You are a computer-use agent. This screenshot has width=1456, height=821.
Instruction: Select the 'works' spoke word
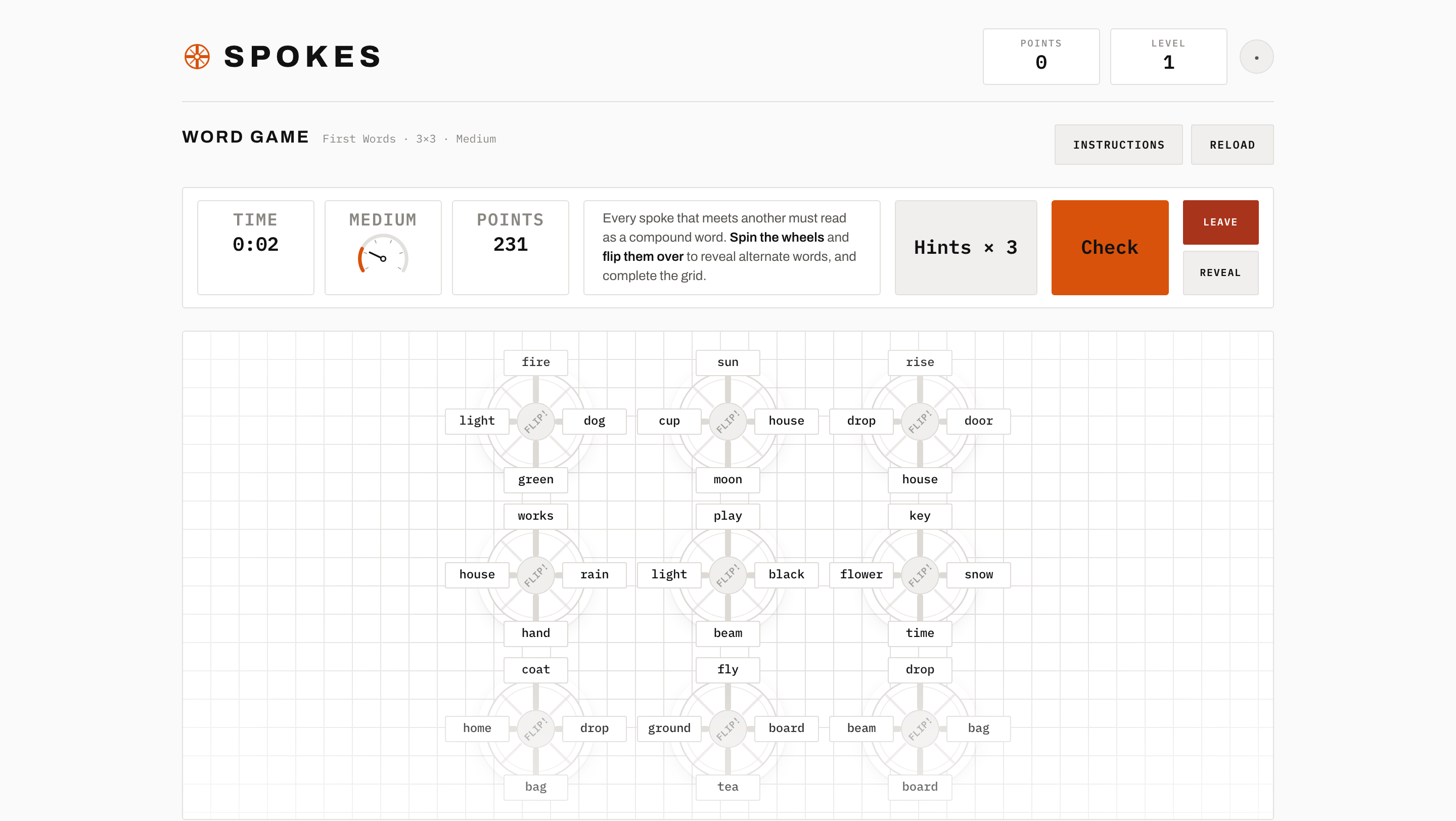pyautogui.click(x=535, y=516)
